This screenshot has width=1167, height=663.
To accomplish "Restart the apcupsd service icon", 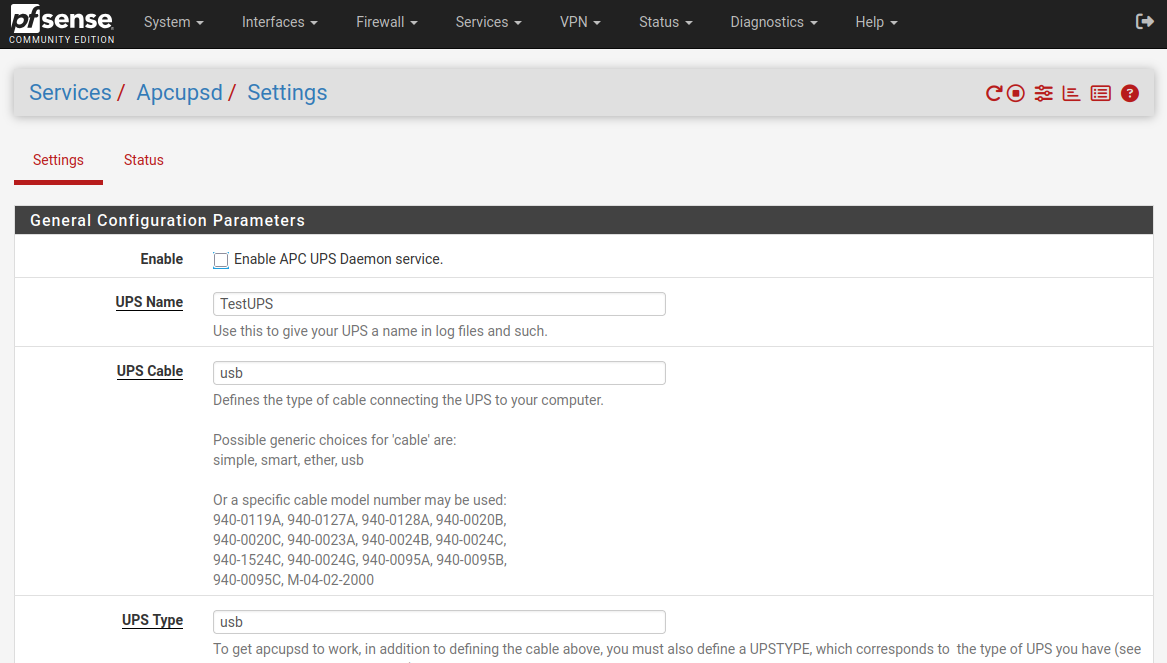I will pyautogui.click(x=994, y=93).
